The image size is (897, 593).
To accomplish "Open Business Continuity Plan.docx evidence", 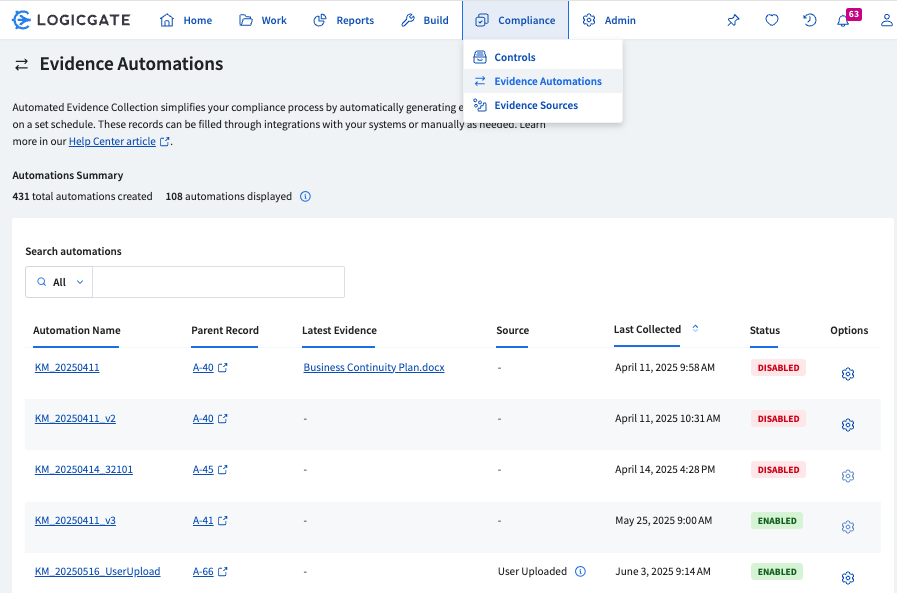I will pyautogui.click(x=374, y=368).
